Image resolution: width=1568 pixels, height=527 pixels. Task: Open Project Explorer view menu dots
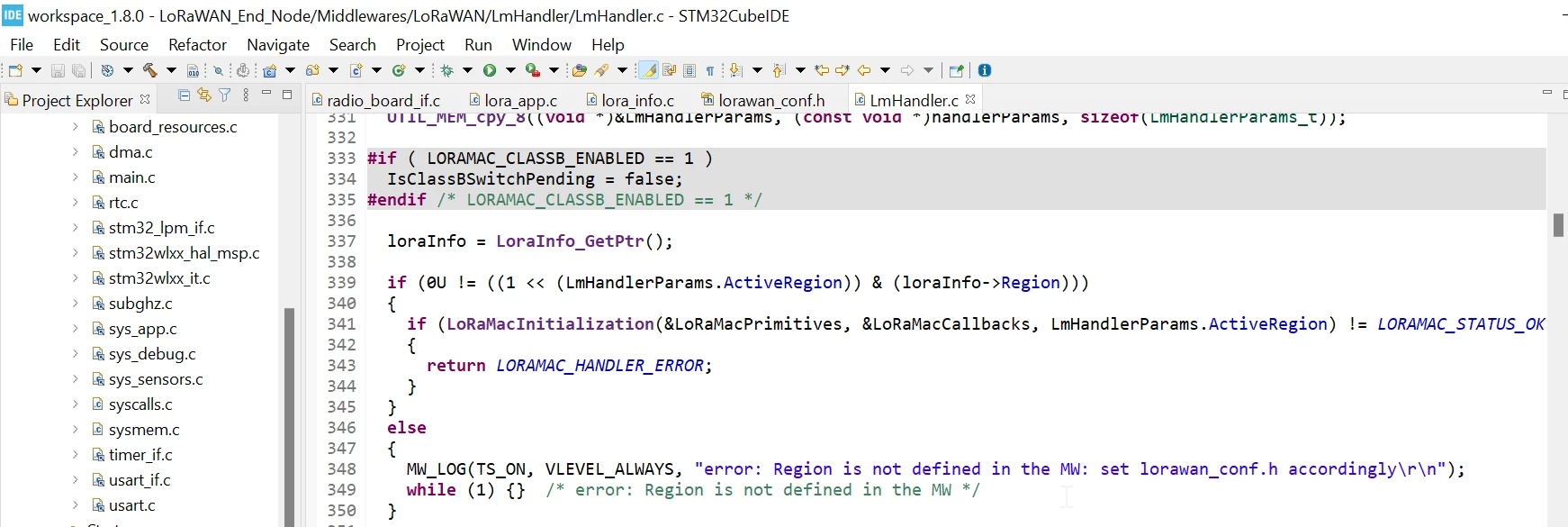point(246,95)
